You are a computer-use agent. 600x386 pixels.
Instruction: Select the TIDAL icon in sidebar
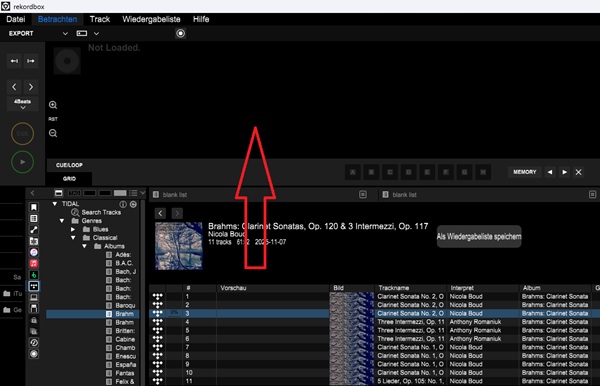click(34, 286)
